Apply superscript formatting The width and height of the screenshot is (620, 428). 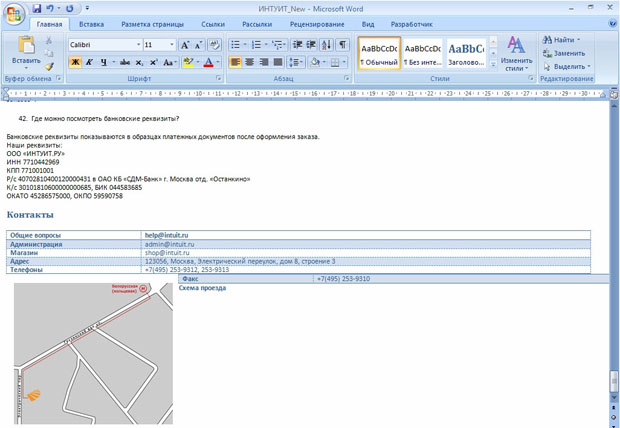point(153,62)
